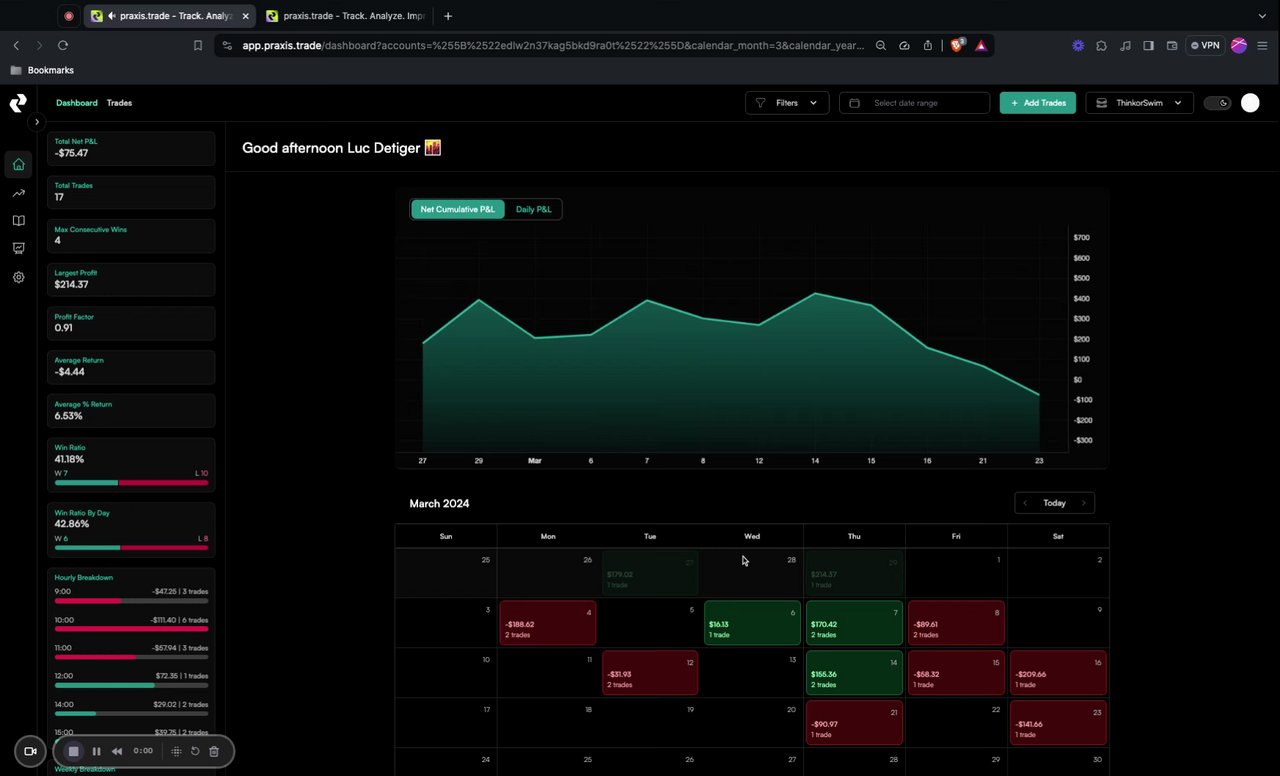Viewport: 1280px width, 776px height.
Task: Go back in browser history
Action: tap(16, 45)
